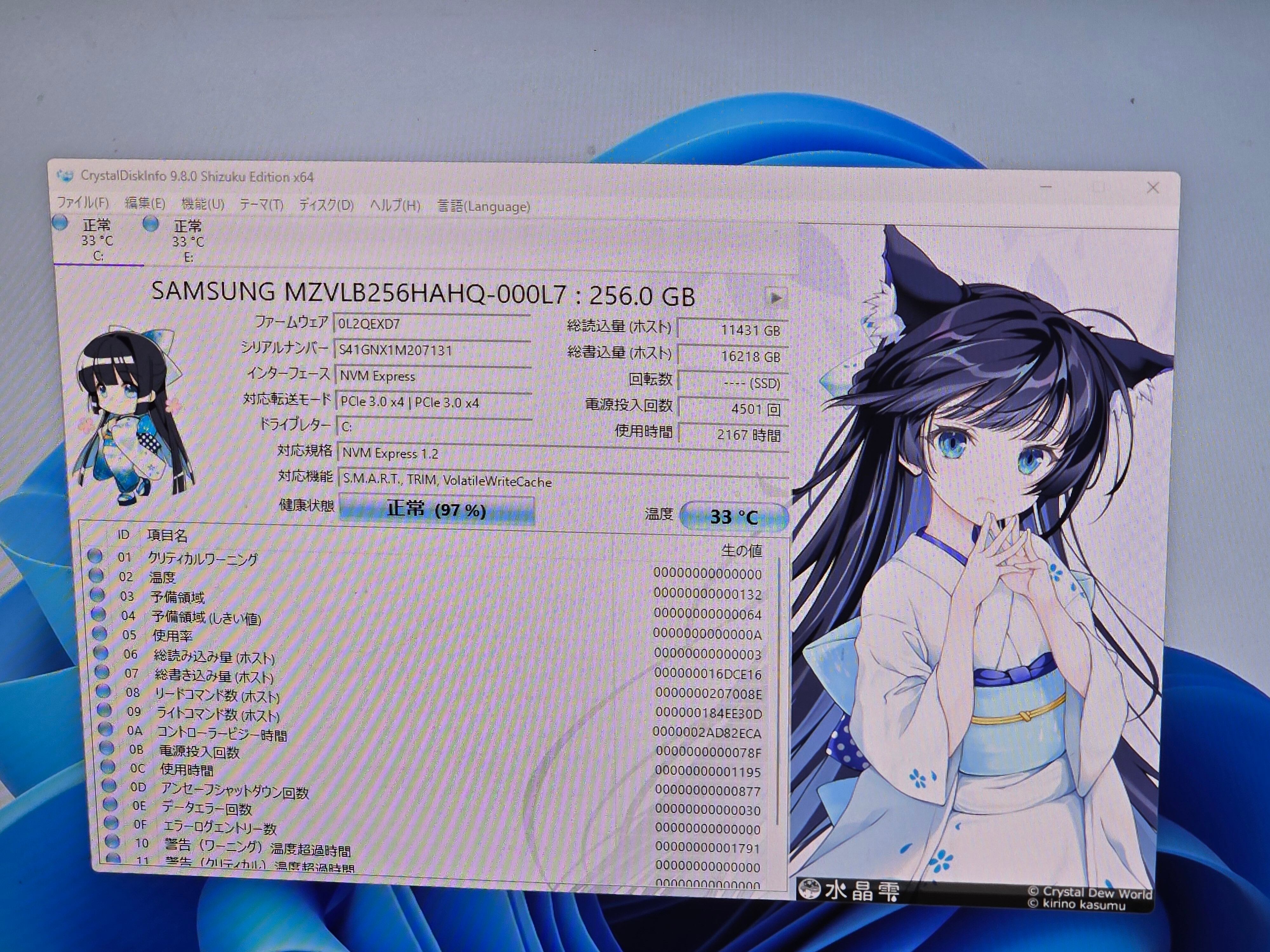The image size is (1270, 952).
Task: Open the 言語(Language) menu
Action: 484,207
